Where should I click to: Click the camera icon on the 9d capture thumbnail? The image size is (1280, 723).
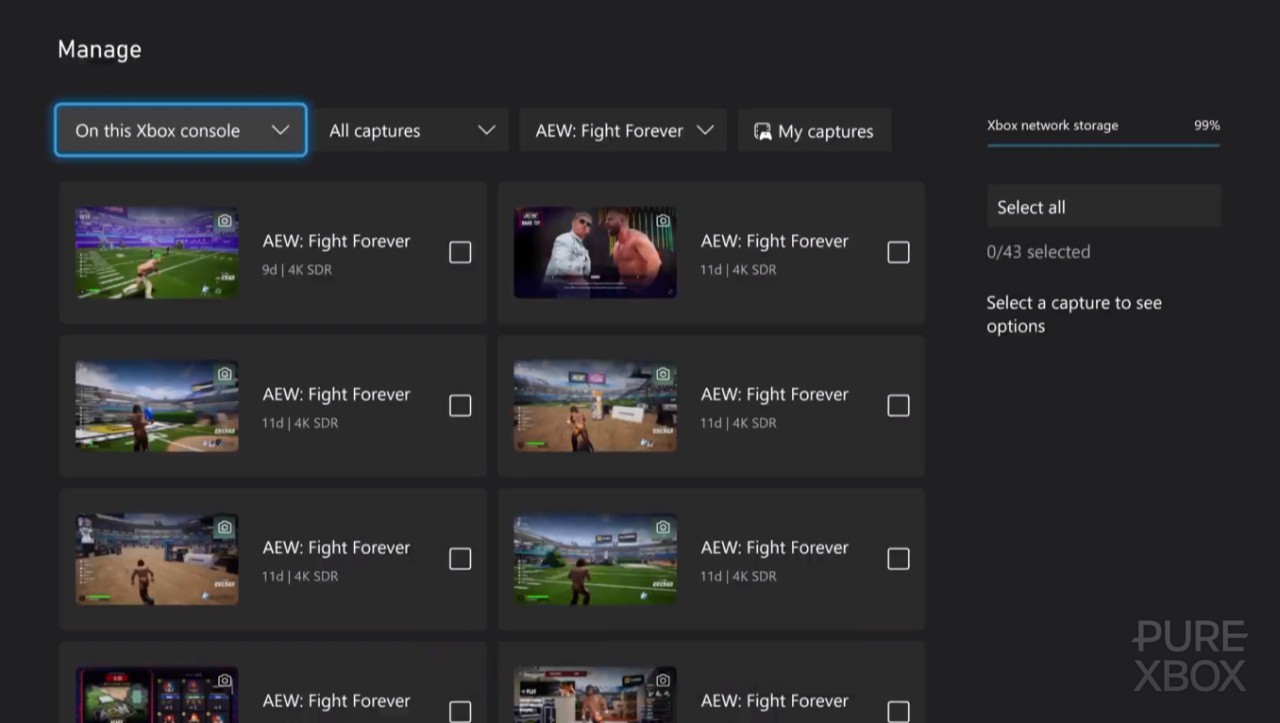pos(225,220)
